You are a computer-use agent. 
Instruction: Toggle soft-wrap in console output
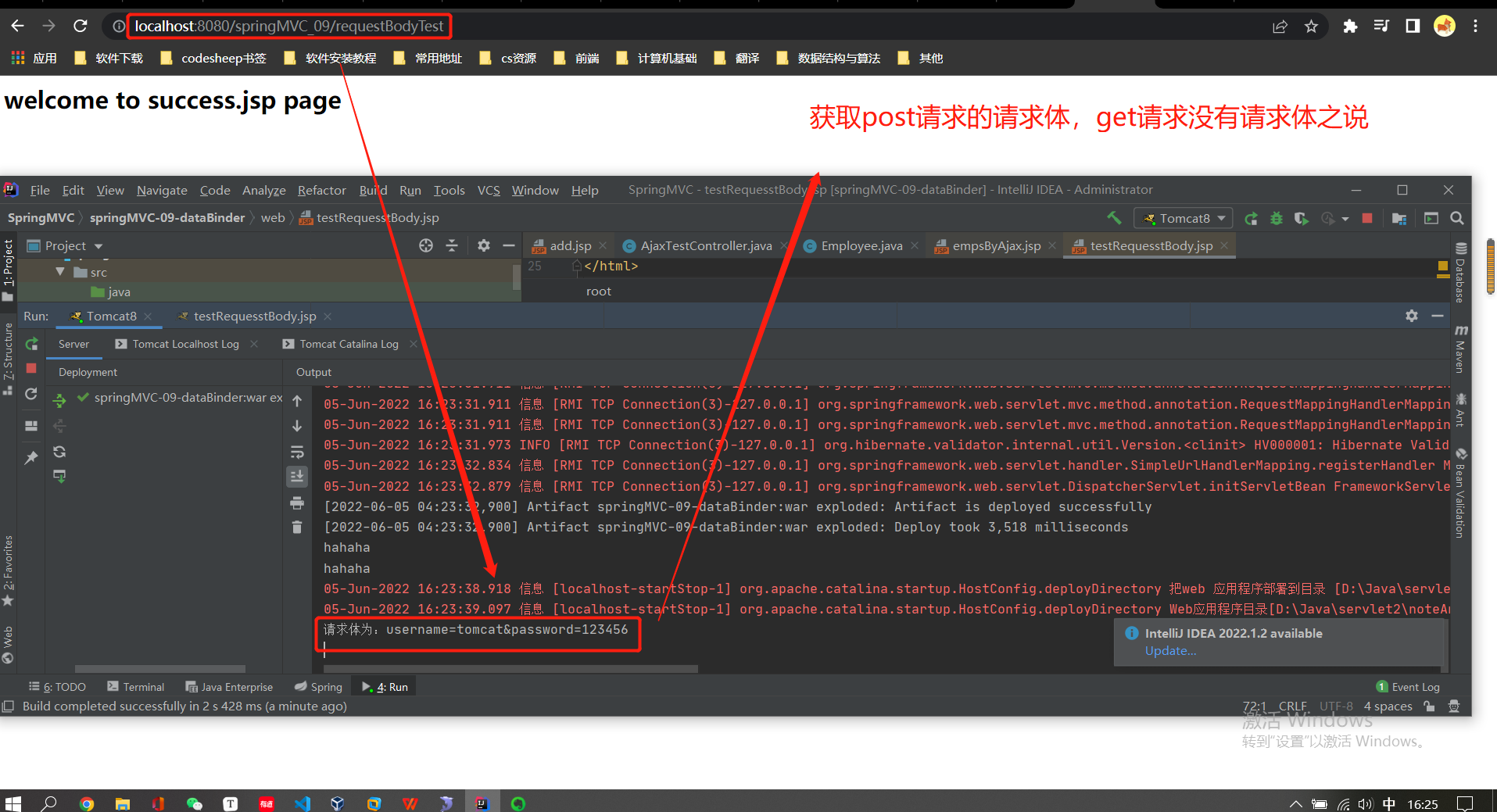tap(297, 452)
